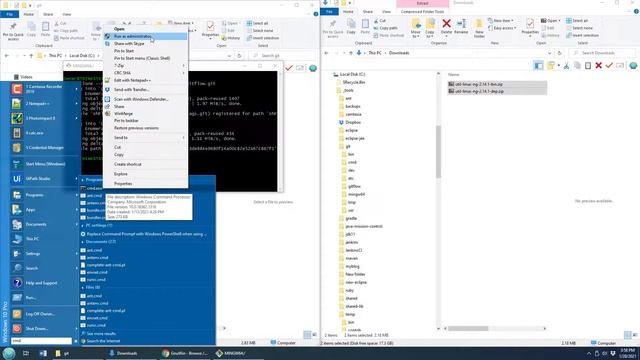Choose Pin to Start in context menu
The image size is (640, 360).
point(145,51)
